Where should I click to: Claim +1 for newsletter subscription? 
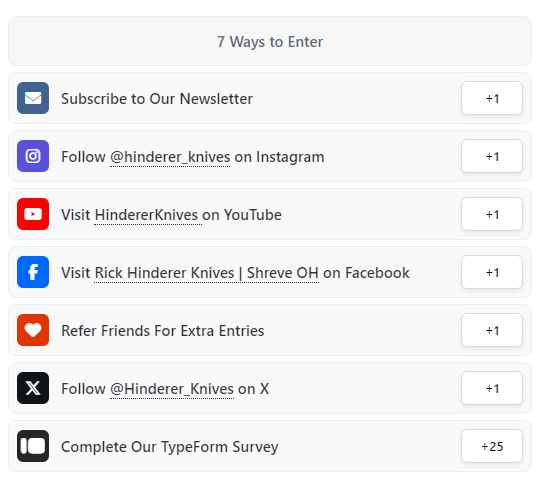[x=492, y=98]
